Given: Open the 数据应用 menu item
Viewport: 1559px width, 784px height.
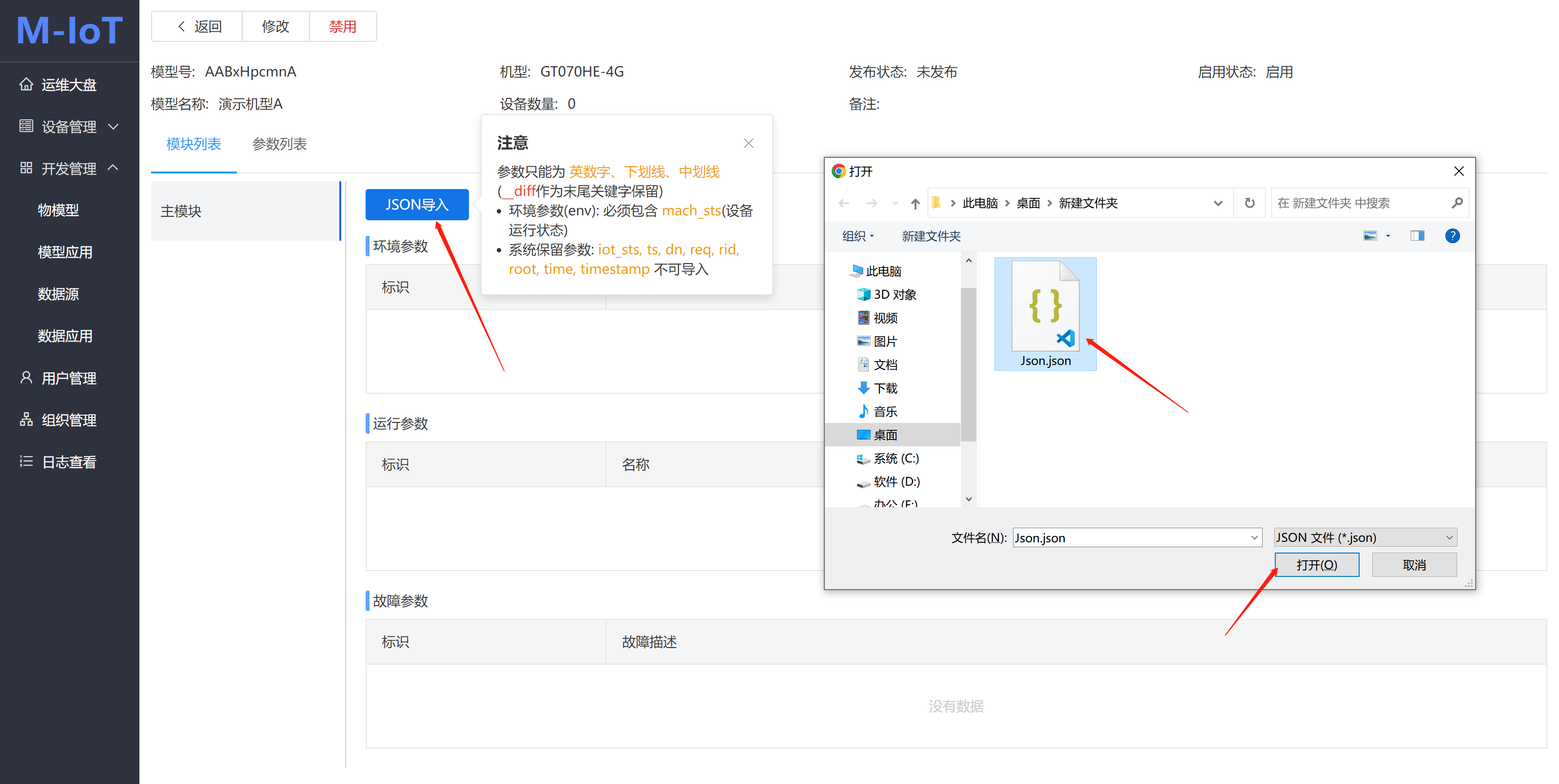Looking at the screenshot, I should tap(65, 336).
